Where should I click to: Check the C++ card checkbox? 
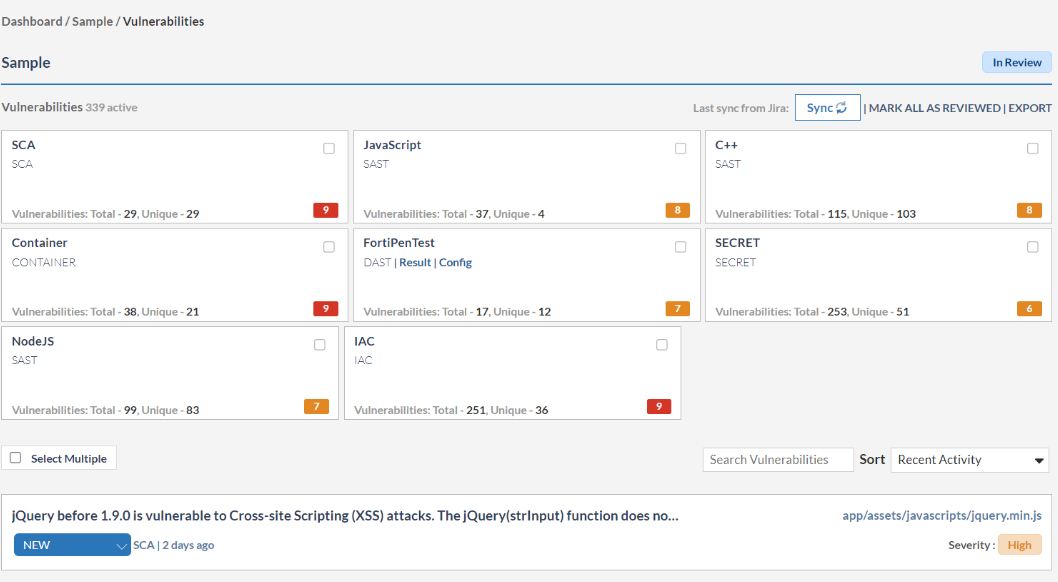tap(1032, 148)
